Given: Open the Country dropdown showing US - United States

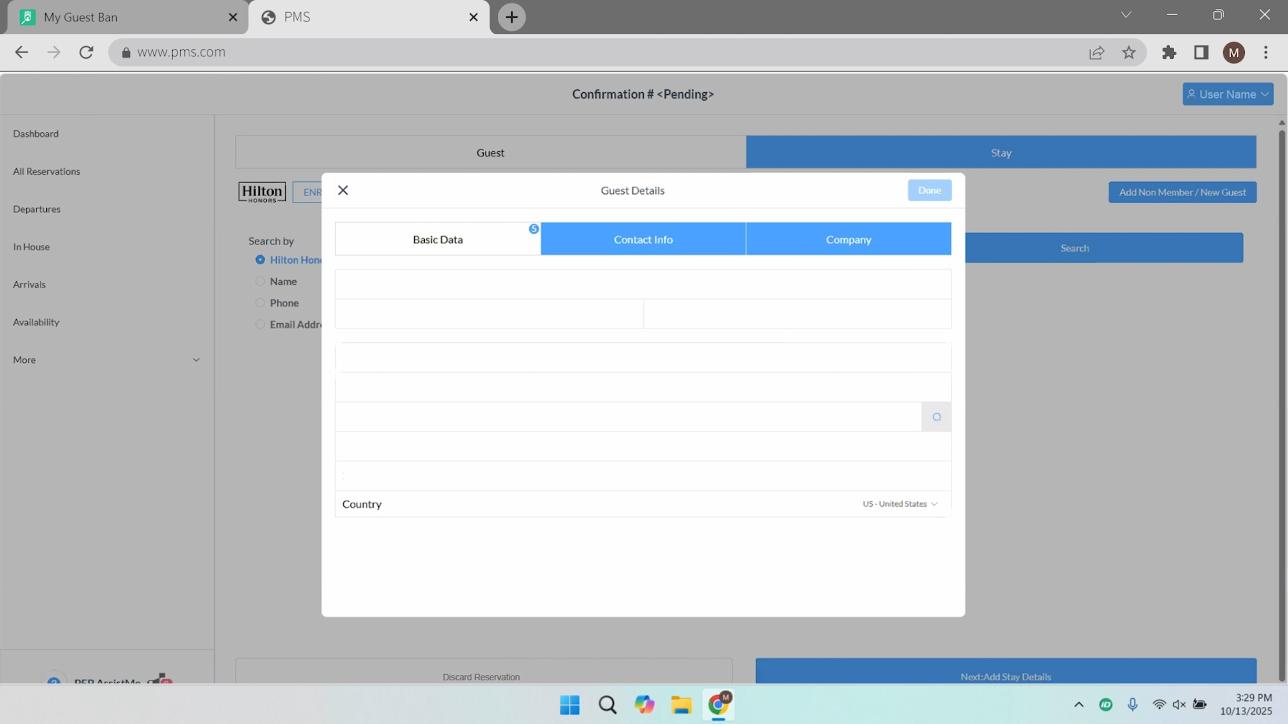Looking at the screenshot, I should click(899, 504).
